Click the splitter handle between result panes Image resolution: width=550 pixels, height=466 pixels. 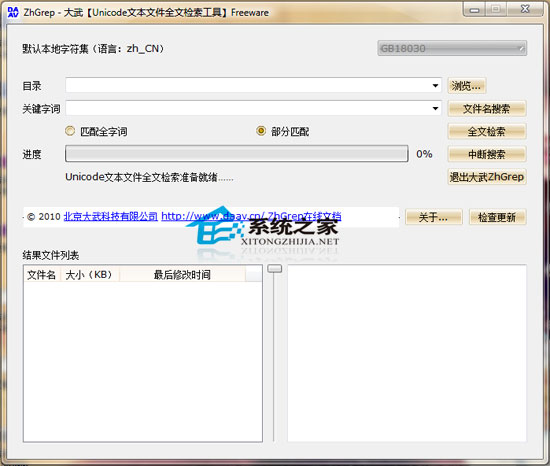pyautogui.click(x=275, y=269)
